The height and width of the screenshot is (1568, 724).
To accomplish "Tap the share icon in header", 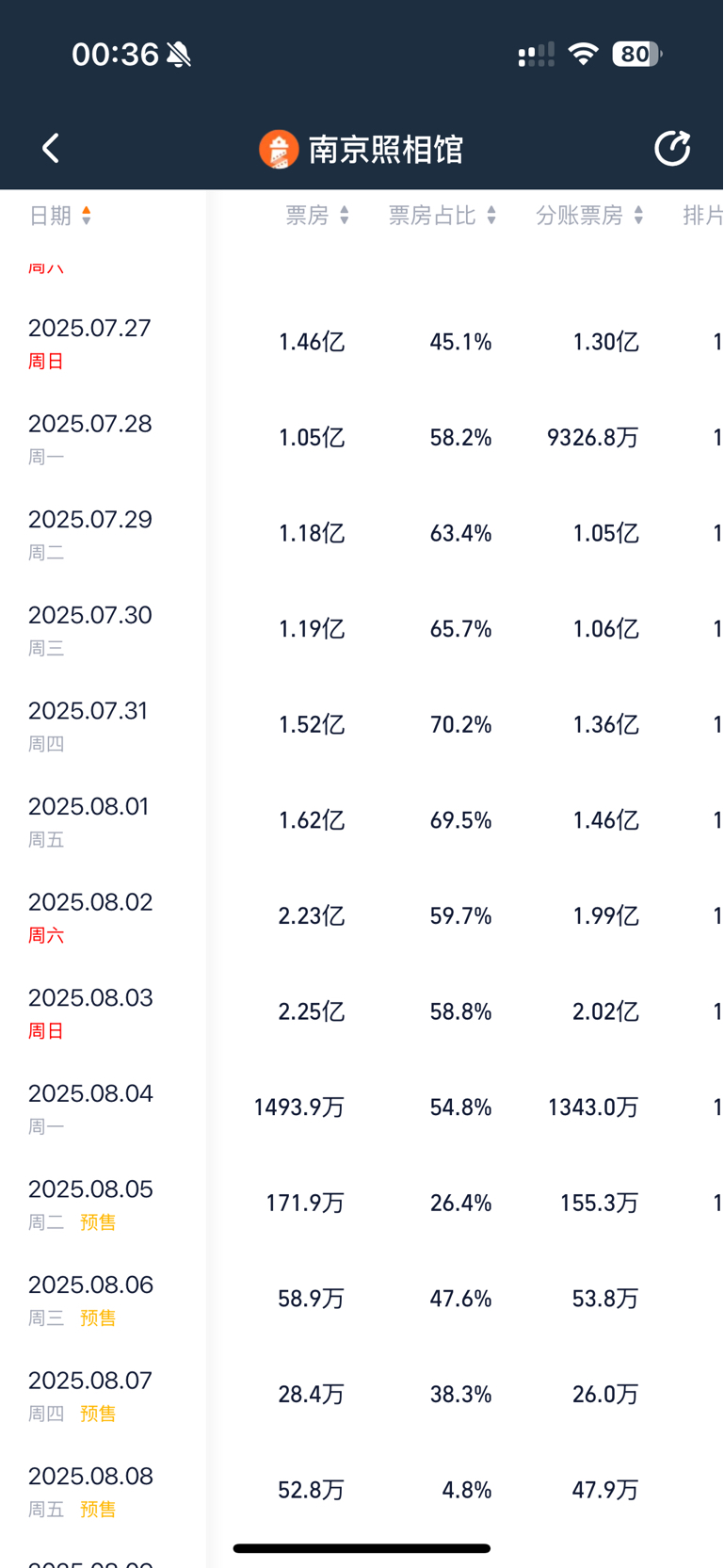I will pyautogui.click(x=672, y=148).
